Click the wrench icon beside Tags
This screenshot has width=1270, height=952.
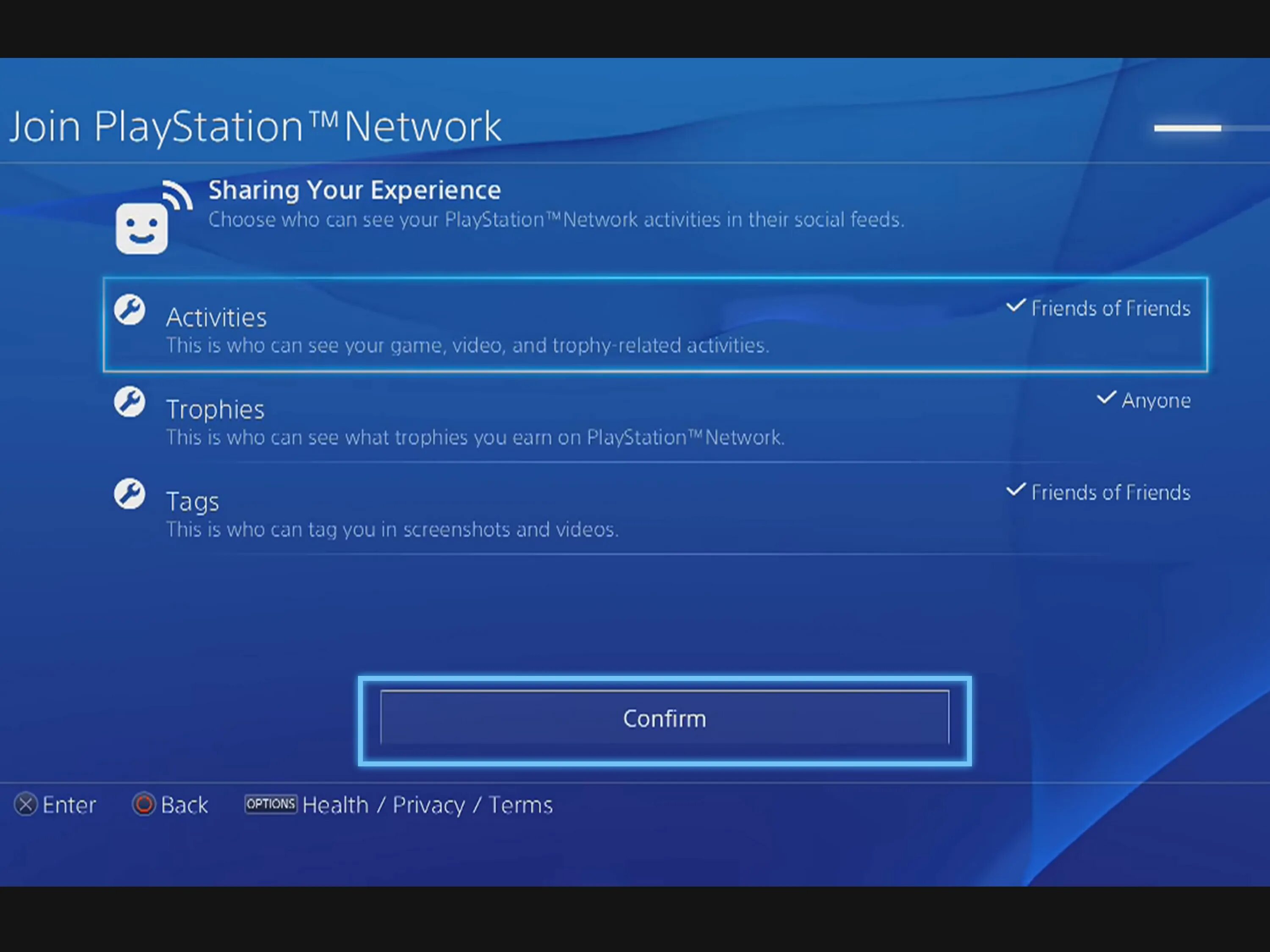point(129,493)
